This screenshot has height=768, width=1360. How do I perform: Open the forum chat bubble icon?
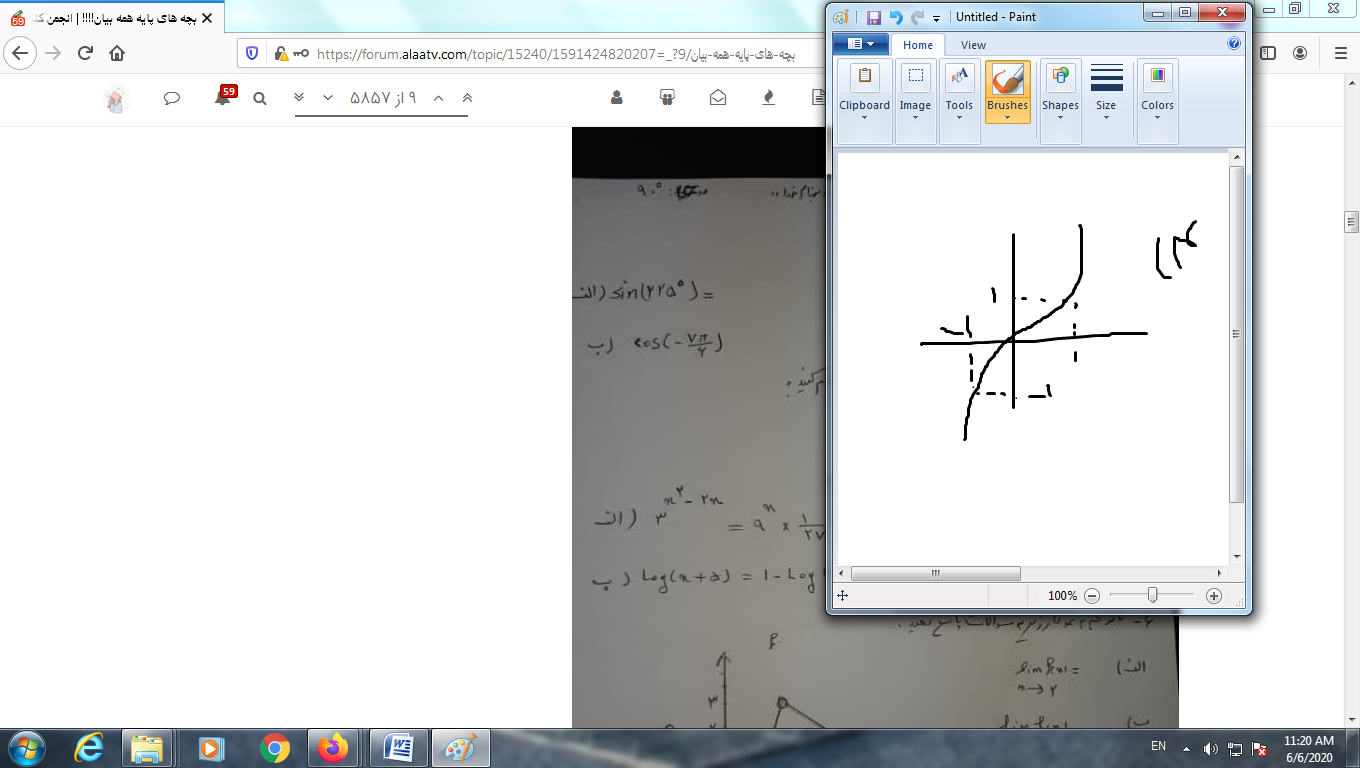tap(171, 98)
